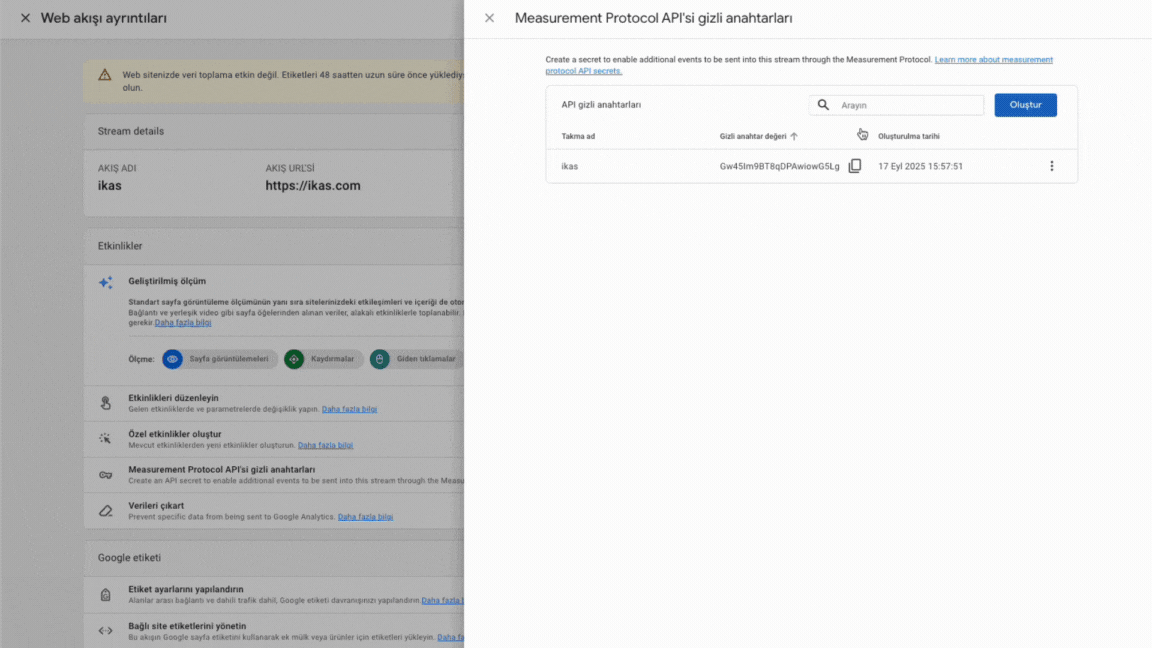Open Etkinlikleri düzenleyin option

click(173, 398)
